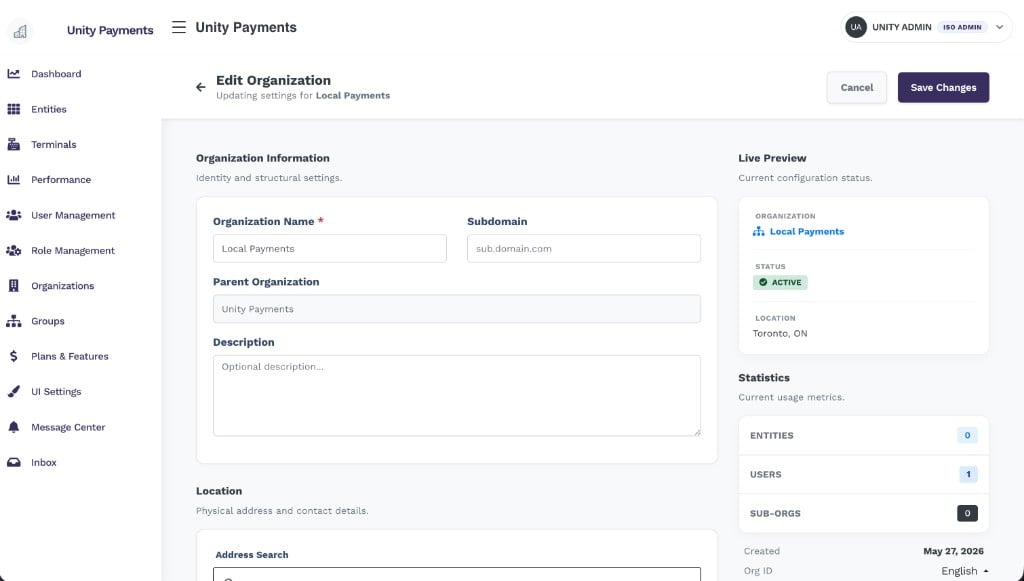The image size is (1024, 581).
Task: Open Groups in the sidebar
Action: (x=48, y=321)
